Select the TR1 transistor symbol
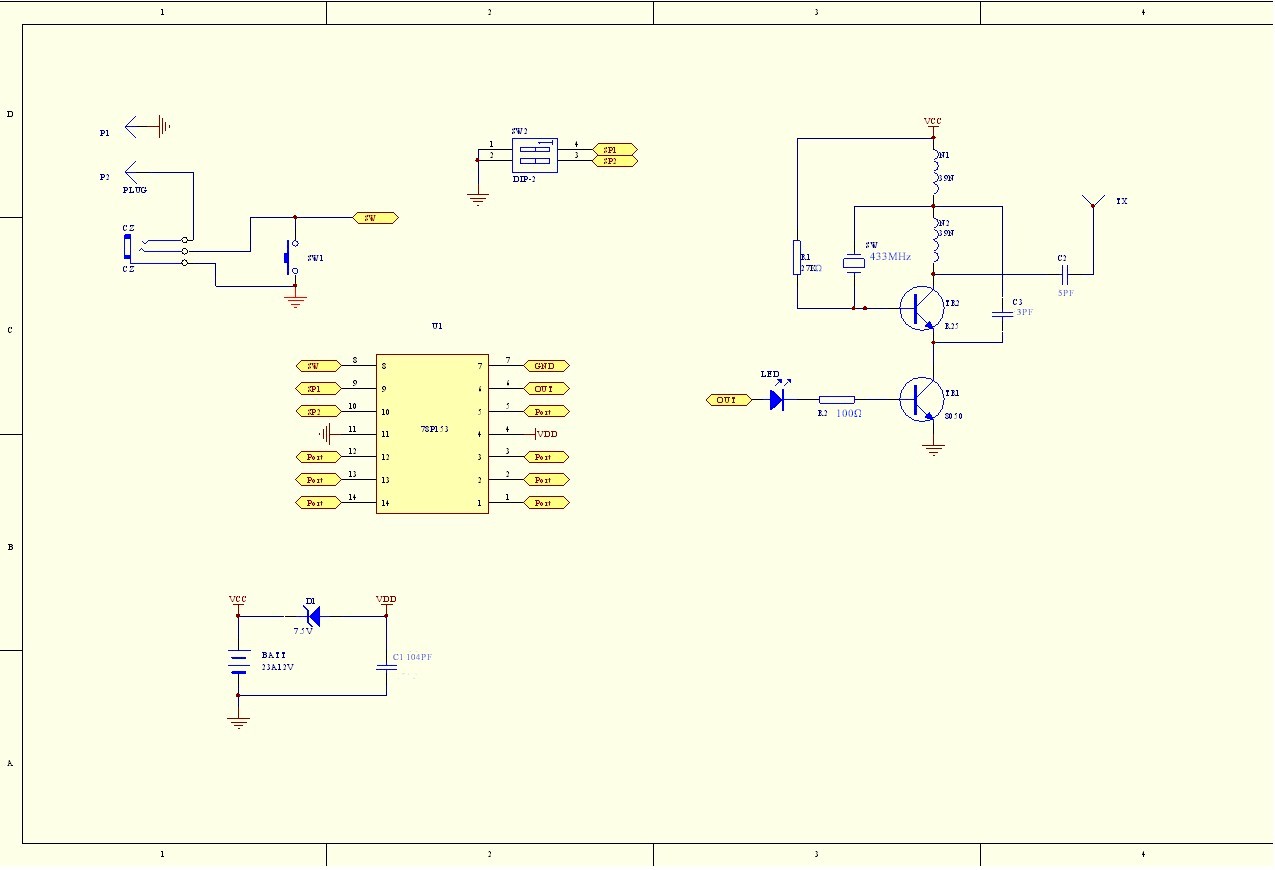The height and width of the screenshot is (870, 1275). pyautogui.click(x=920, y=399)
